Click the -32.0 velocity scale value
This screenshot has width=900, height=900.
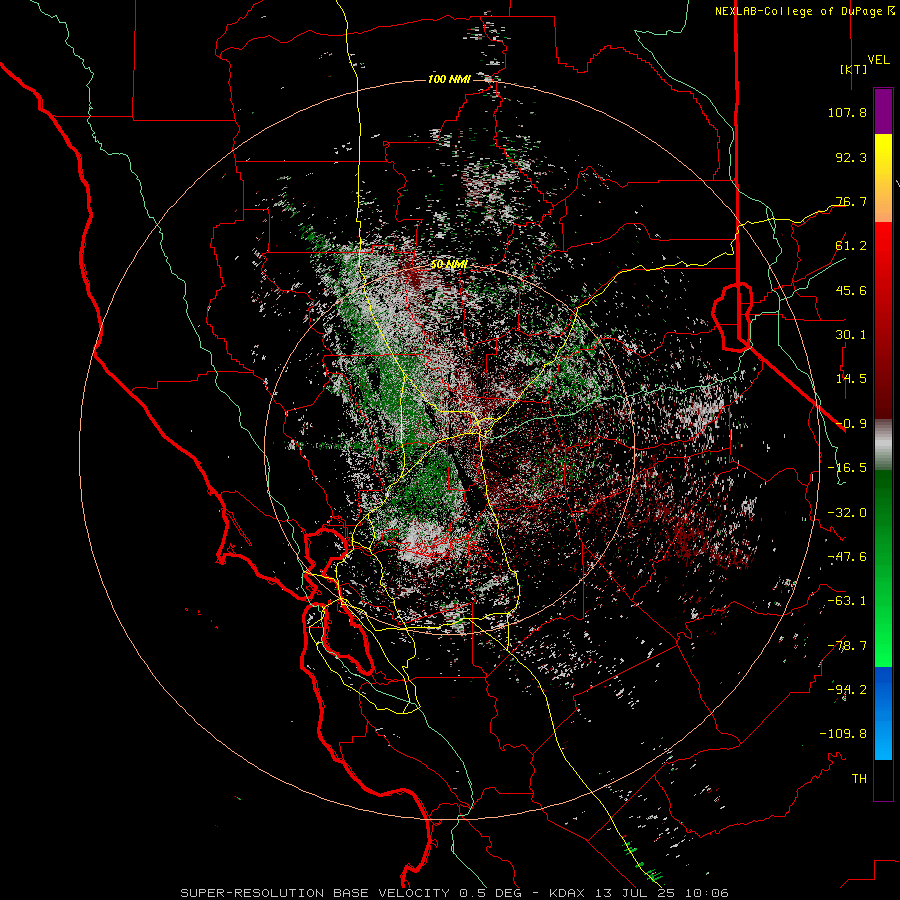(x=847, y=513)
